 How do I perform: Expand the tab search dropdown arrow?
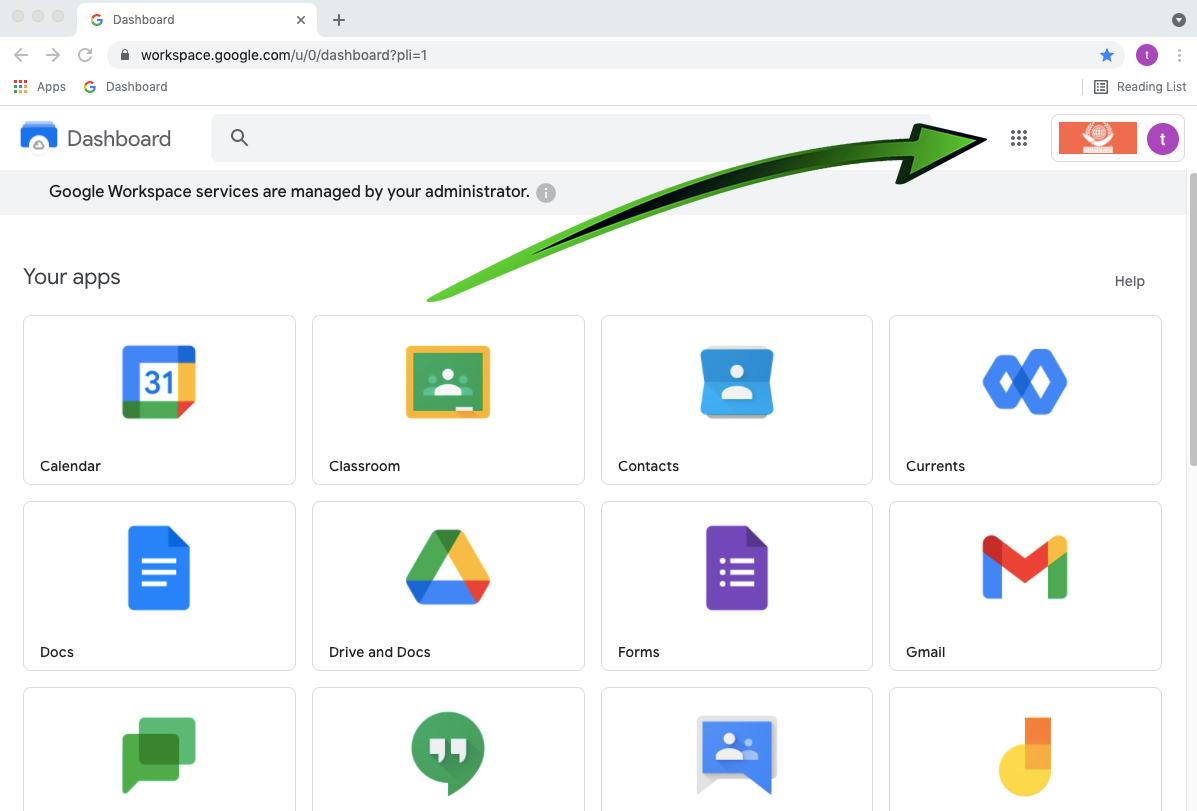(x=1178, y=20)
